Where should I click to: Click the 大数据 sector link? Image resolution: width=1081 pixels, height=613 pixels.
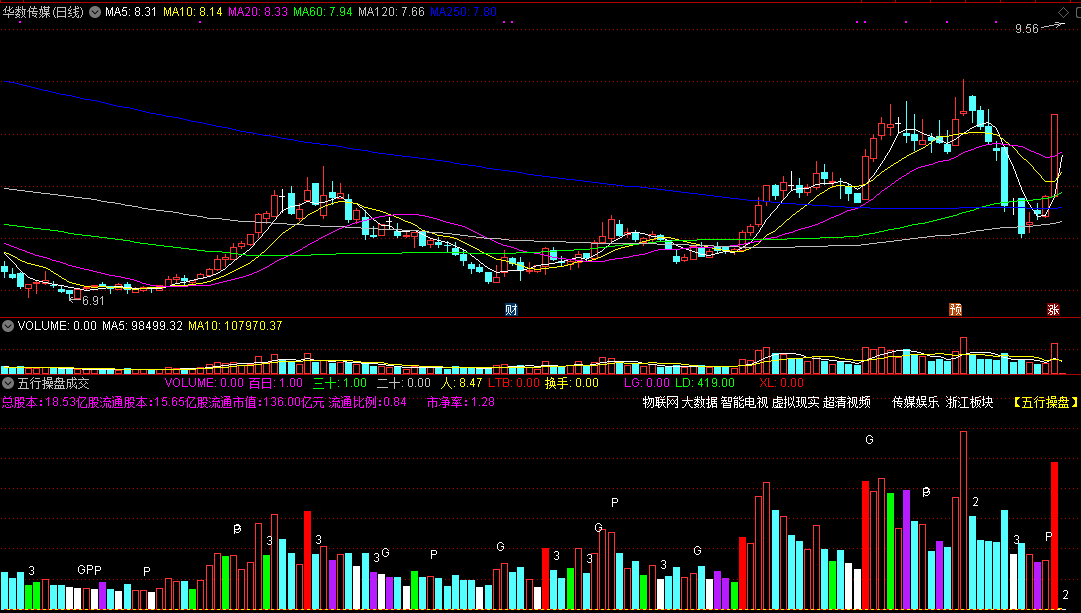coord(699,402)
